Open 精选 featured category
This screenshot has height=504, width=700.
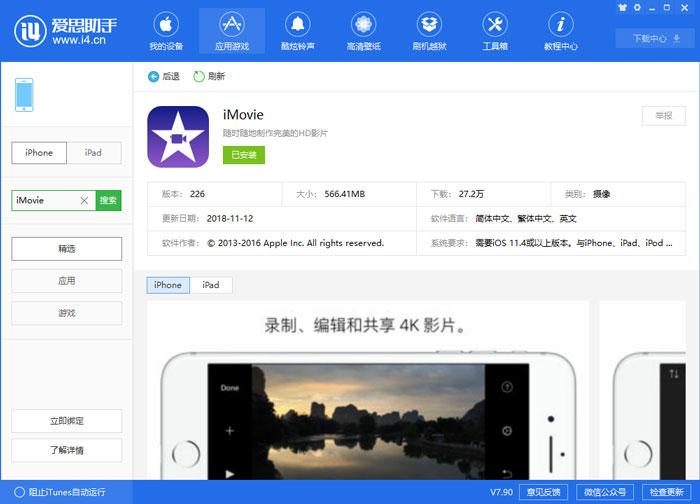[67, 249]
